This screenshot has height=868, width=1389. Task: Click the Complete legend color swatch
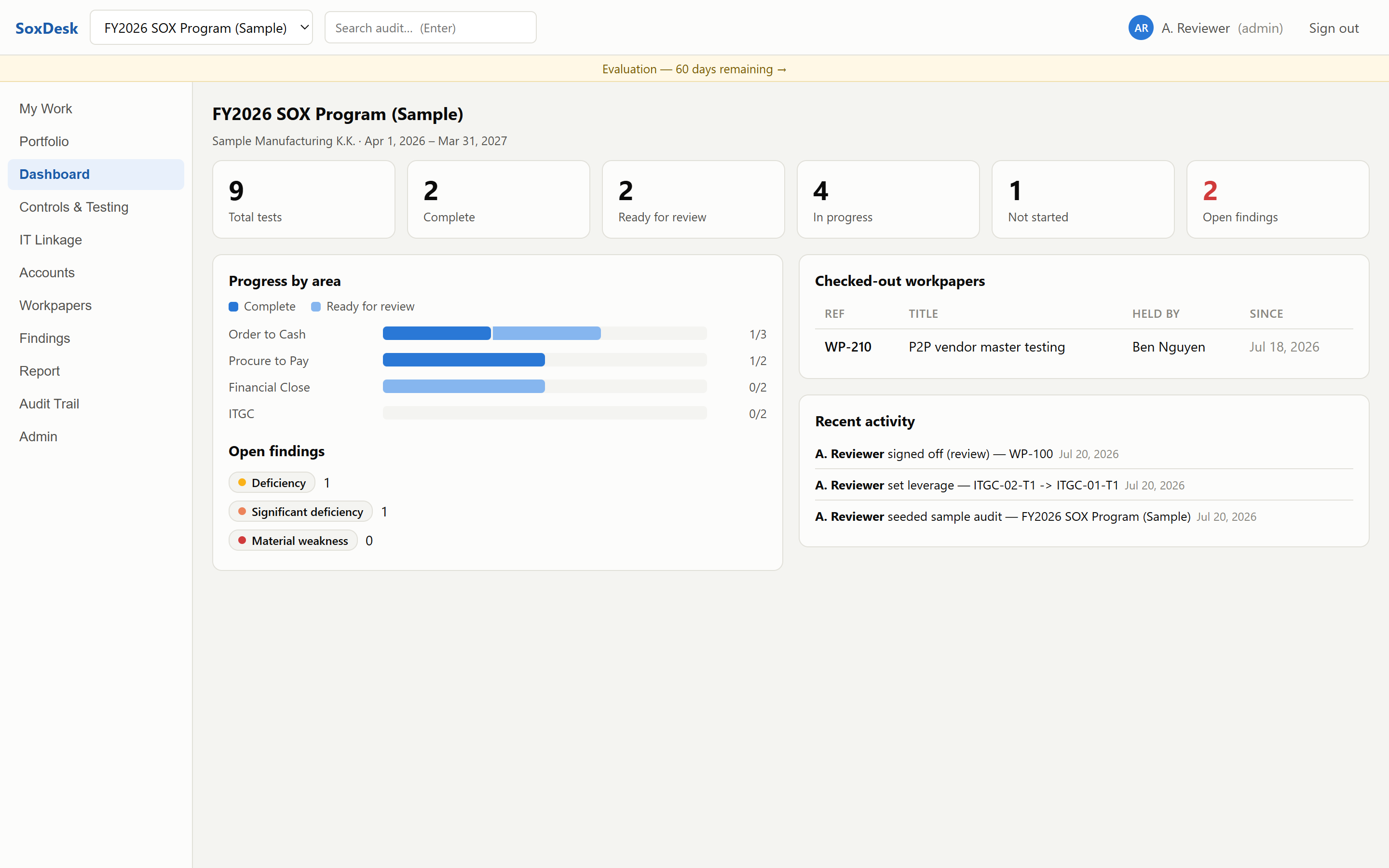[233, 307]
